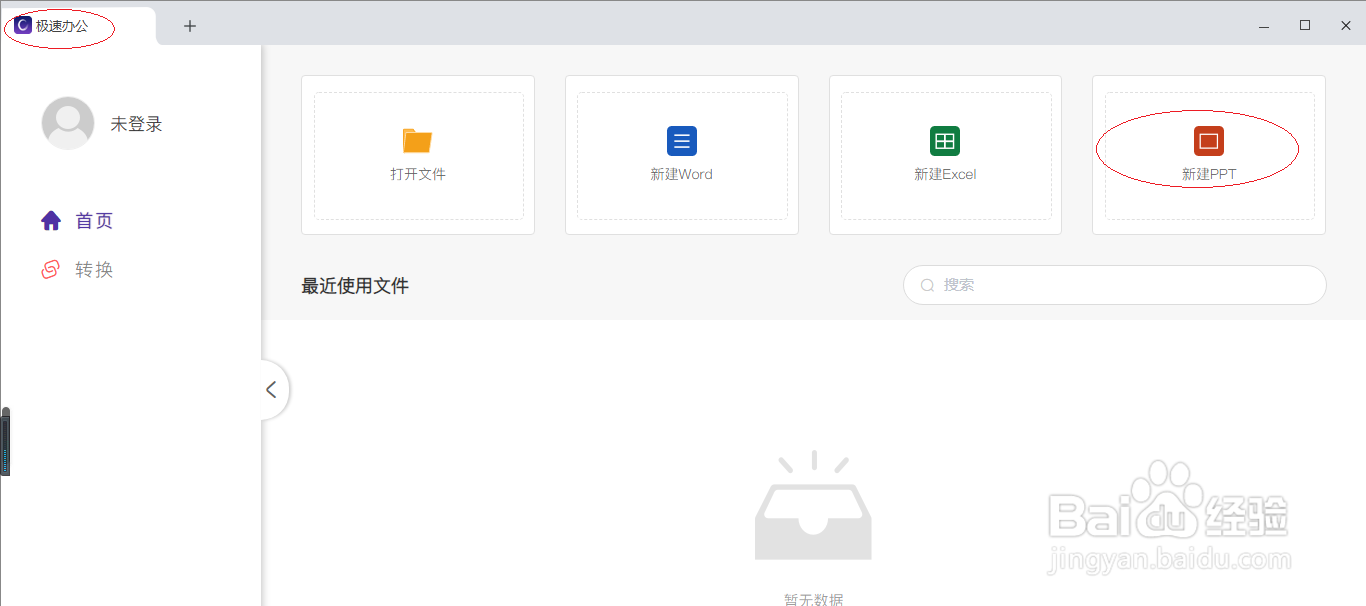This screenshot has width=1366, height=606.
Task: Click the search magnifier icon
Action: coord(927,285)
